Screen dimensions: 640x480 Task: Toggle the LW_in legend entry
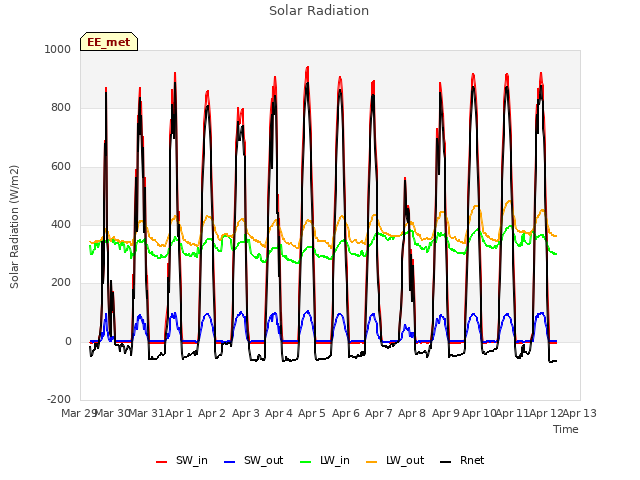coord(325,461)
